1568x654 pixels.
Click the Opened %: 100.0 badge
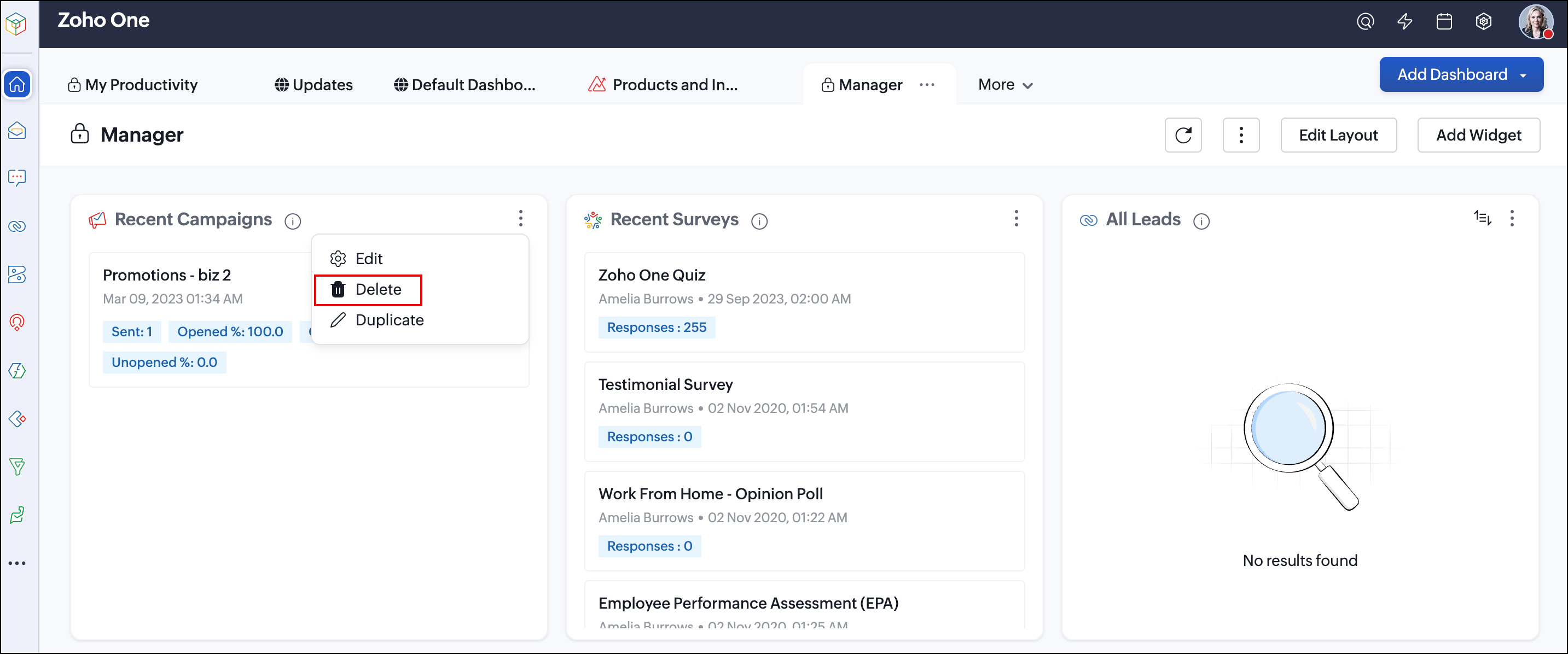[x=230, y=331]
